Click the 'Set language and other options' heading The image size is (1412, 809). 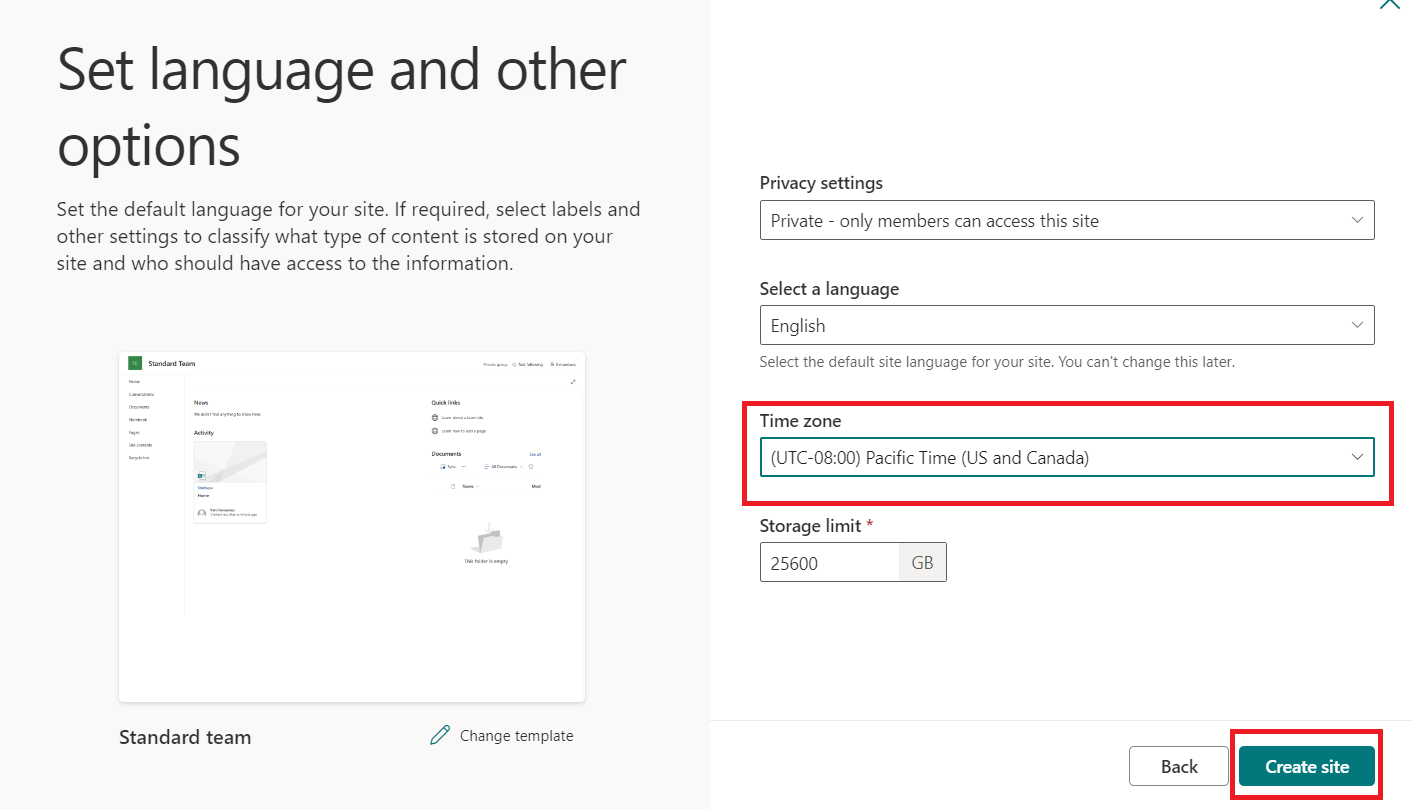pos(342,106)
